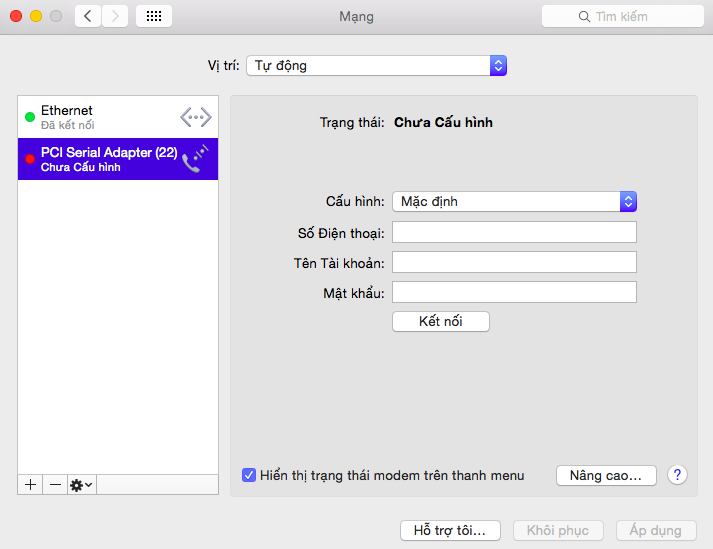Click the Ethernet arrows icon
713x549 pixels.
pyautogui.click(x=196, y=117)
